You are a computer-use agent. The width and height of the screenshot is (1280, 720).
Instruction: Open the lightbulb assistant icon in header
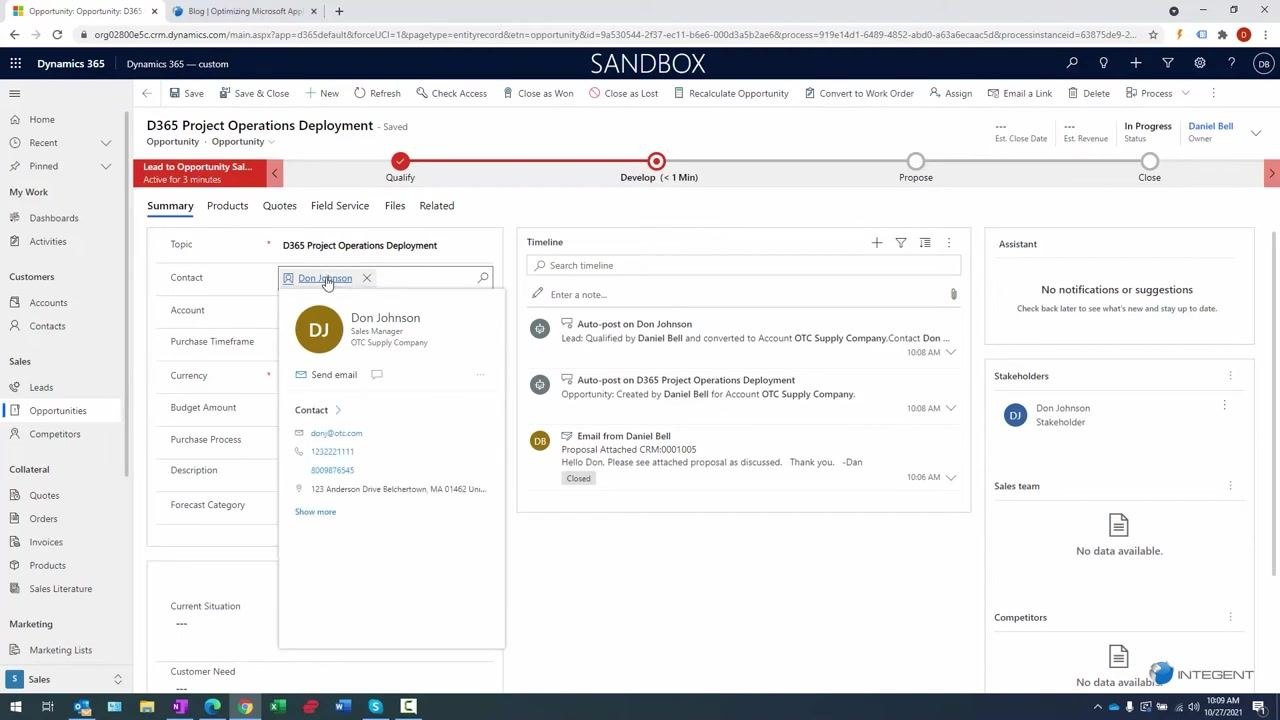tap(1103, 63)
